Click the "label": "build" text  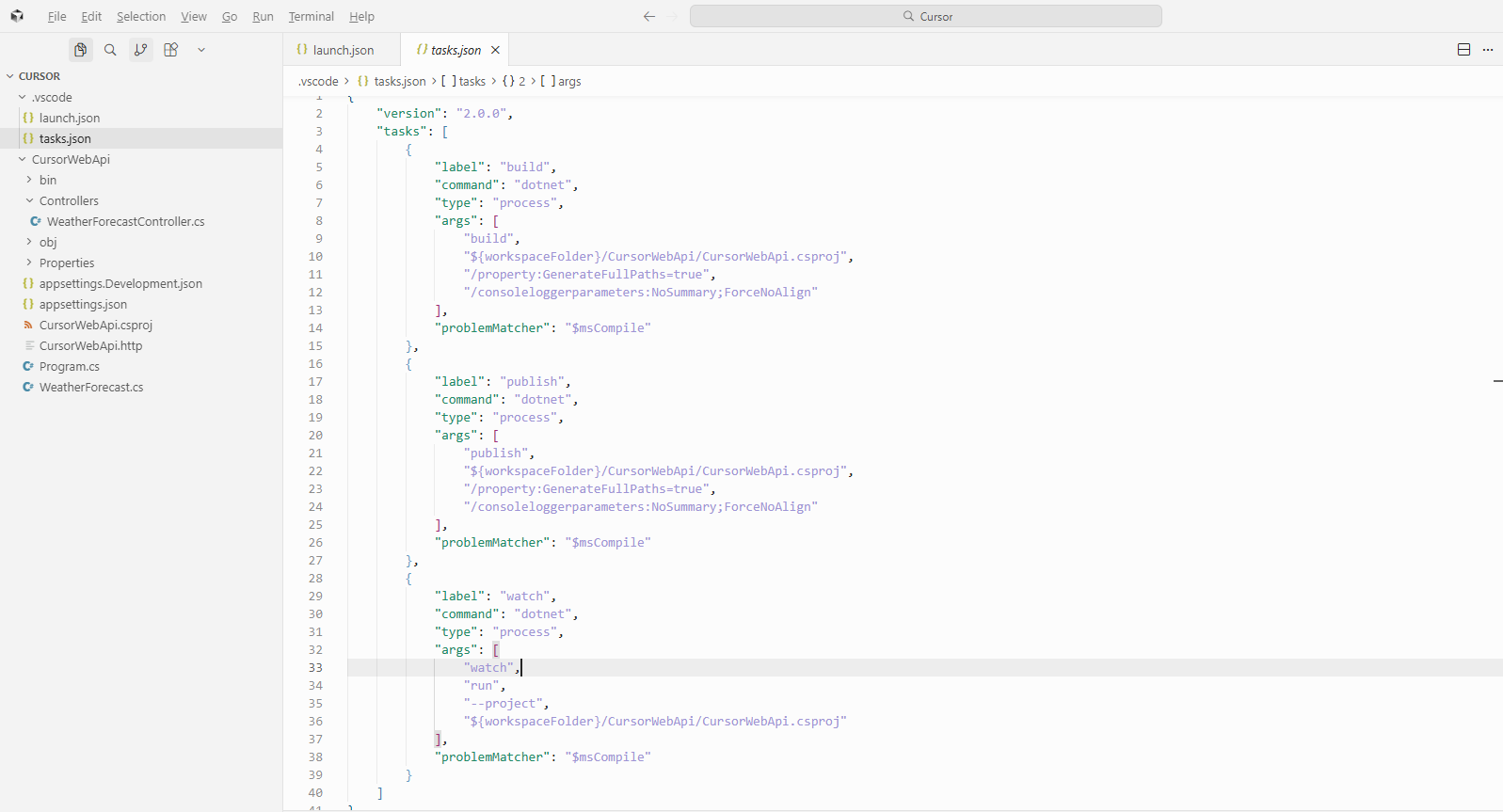tap(495, 167)
